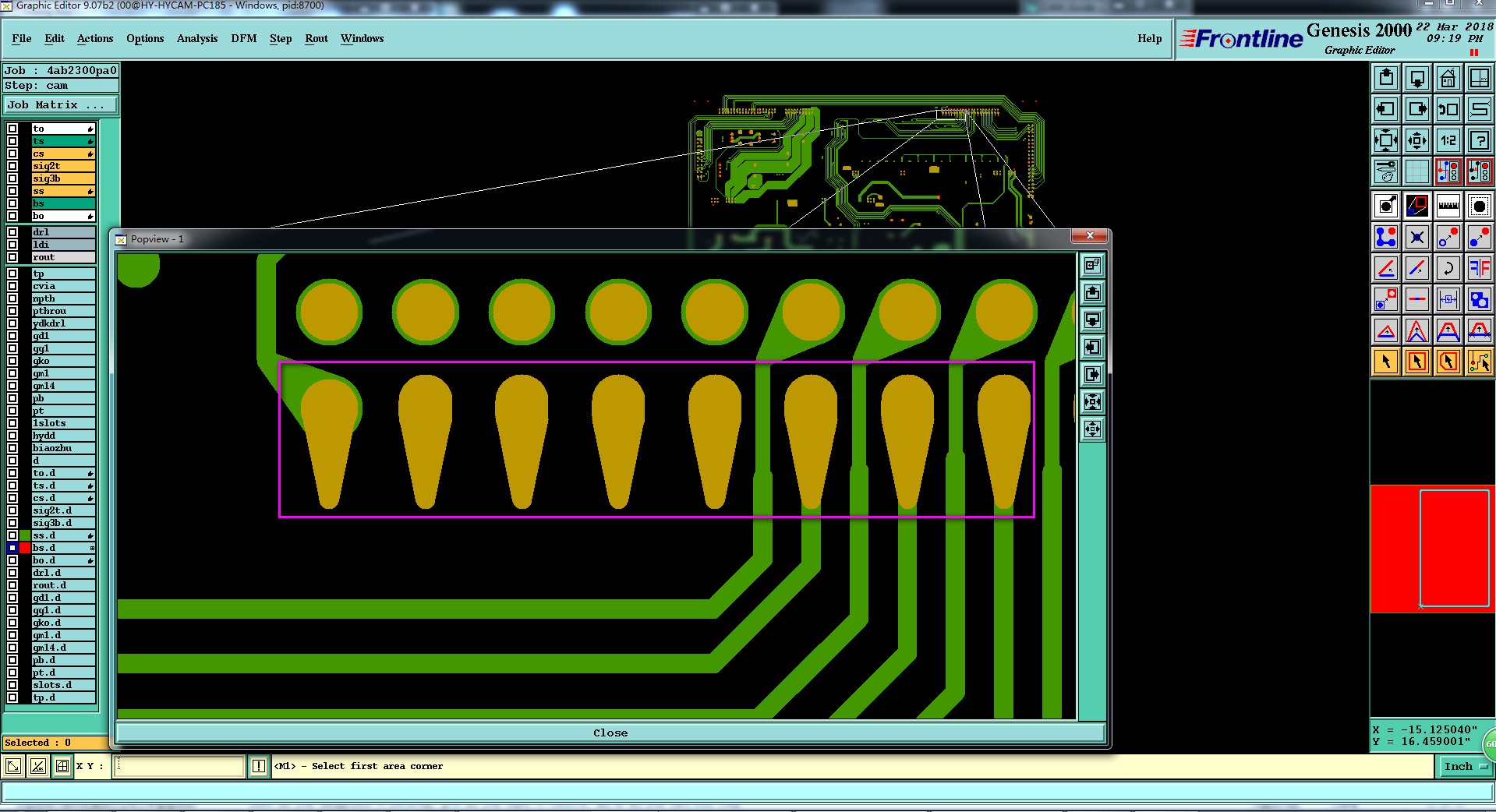Click the Close button in Popview
This screenshot has height=812, width=1496.
pyautogui.click(x=610, y=733)
